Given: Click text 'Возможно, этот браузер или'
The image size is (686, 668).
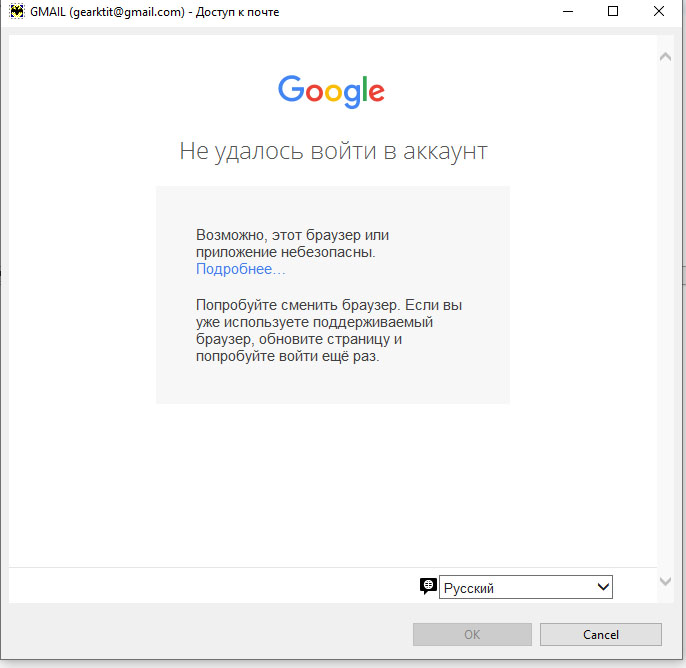Looking at the screenshot, I should point(292,235).
